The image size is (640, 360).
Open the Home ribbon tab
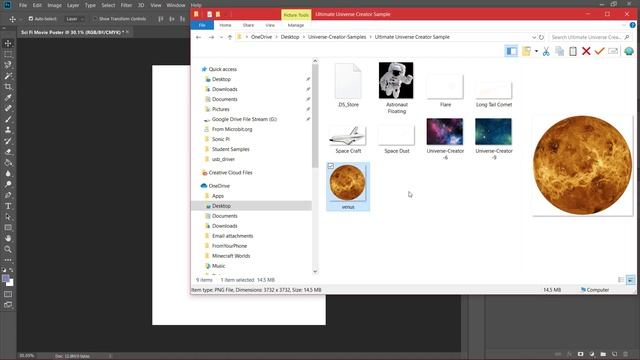click(x=225, y=25)
